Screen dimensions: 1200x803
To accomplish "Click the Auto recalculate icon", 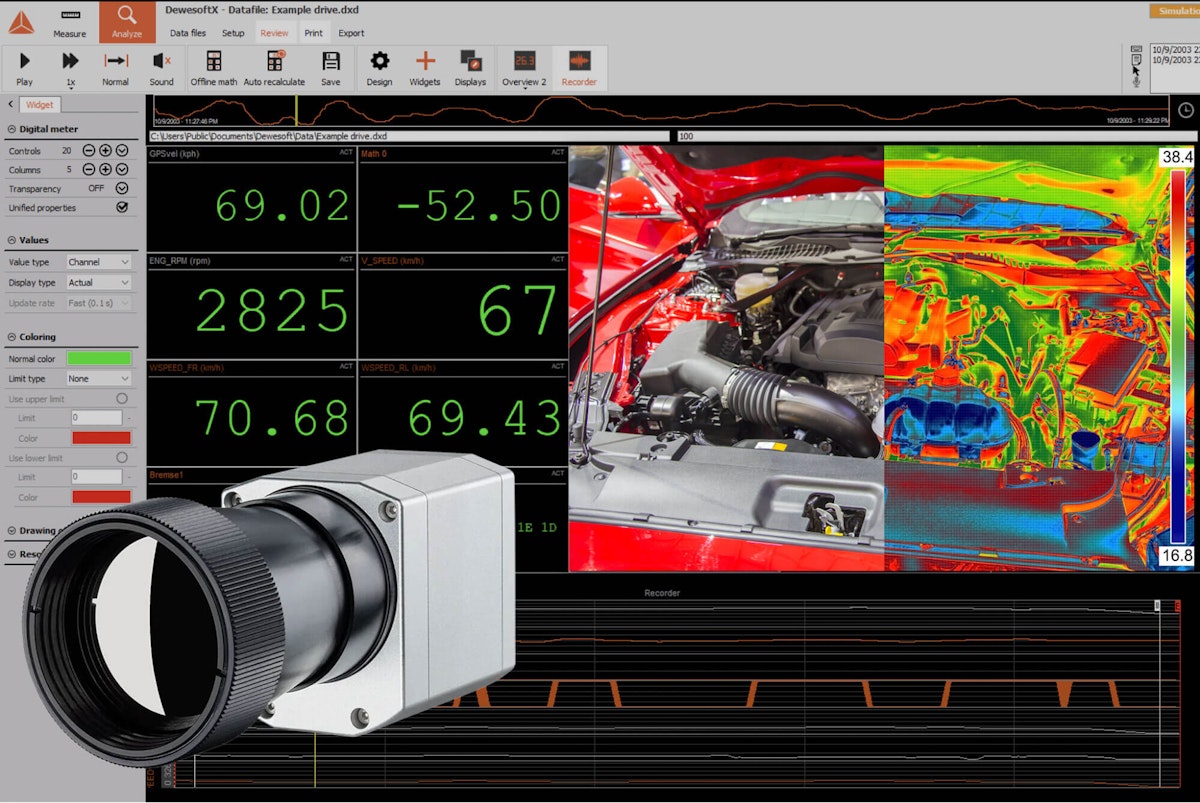I will click(x=274, y=66).
